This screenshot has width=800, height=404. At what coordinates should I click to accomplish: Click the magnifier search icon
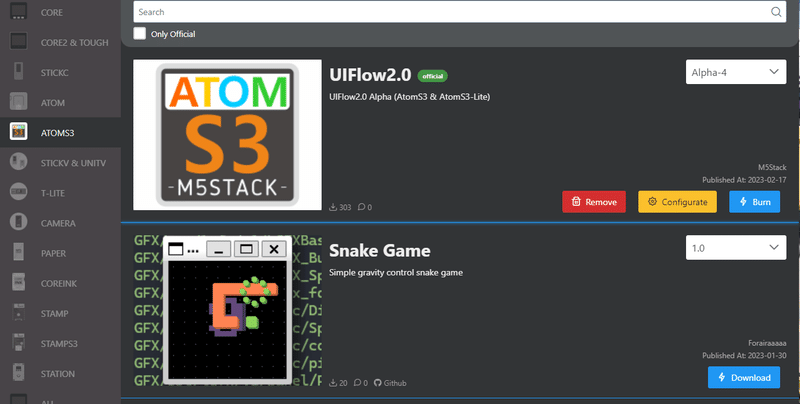[x=776, y=12]
